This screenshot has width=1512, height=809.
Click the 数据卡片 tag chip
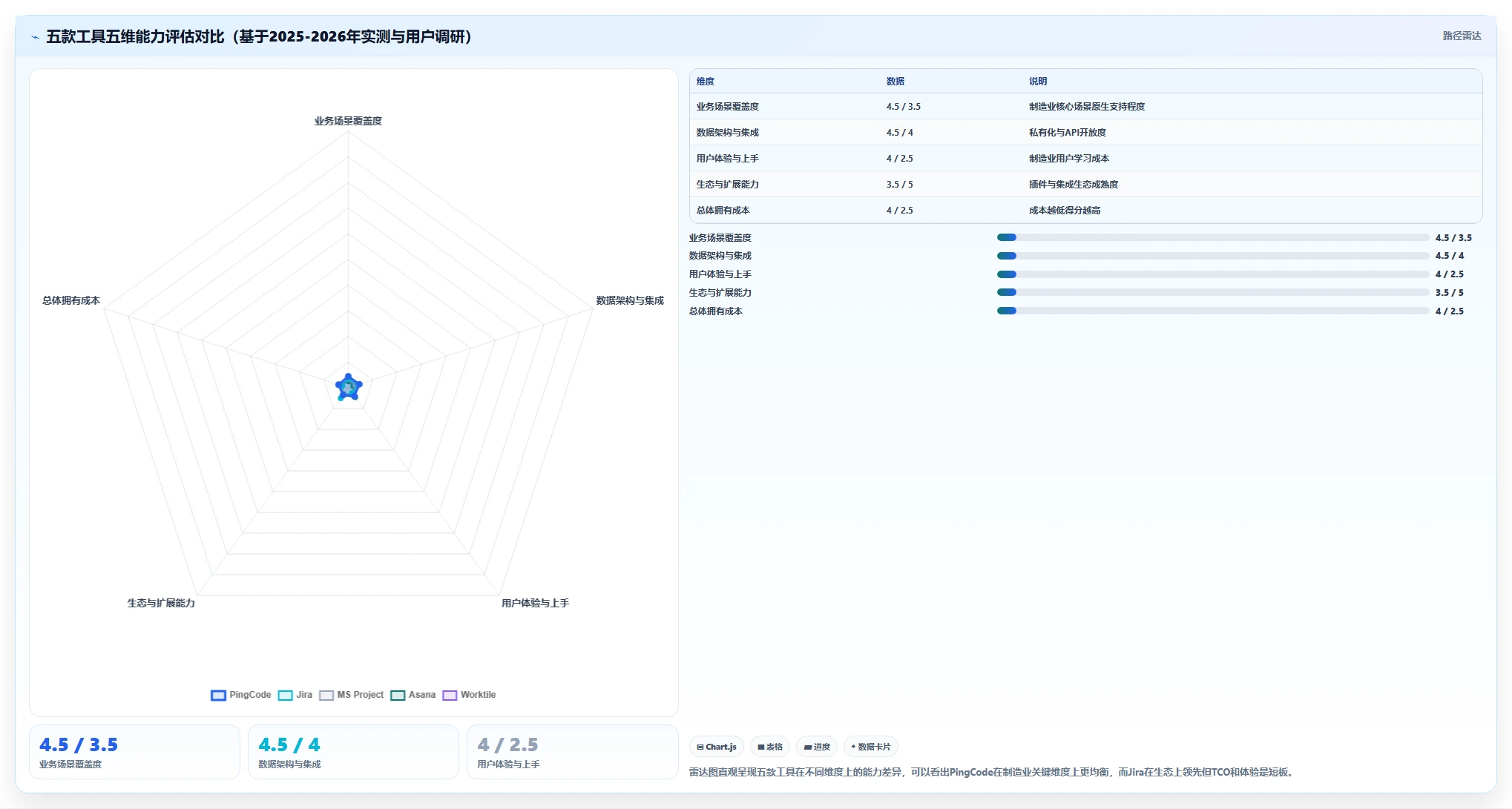[871, 747]
